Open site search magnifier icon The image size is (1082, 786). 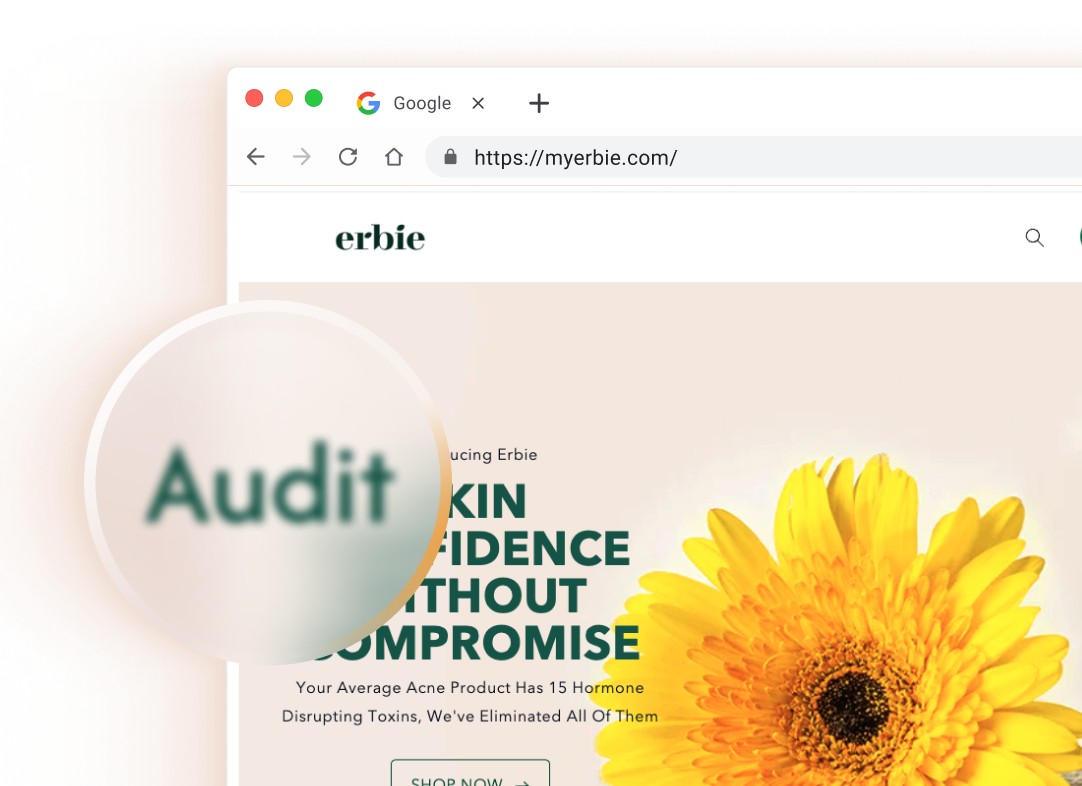[x=1034, y=237]
